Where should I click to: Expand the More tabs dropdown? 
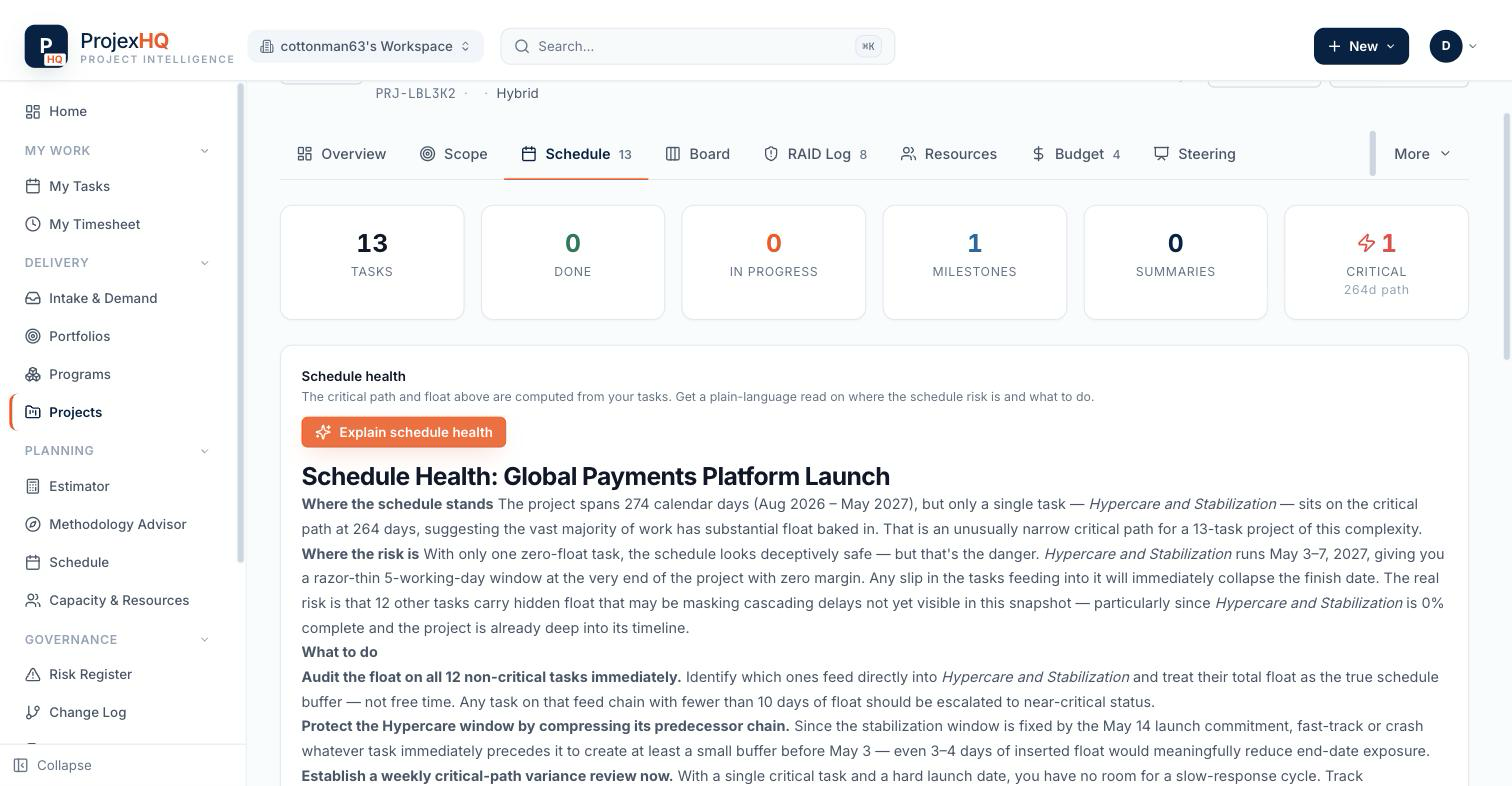click(x=1422, y=154)
